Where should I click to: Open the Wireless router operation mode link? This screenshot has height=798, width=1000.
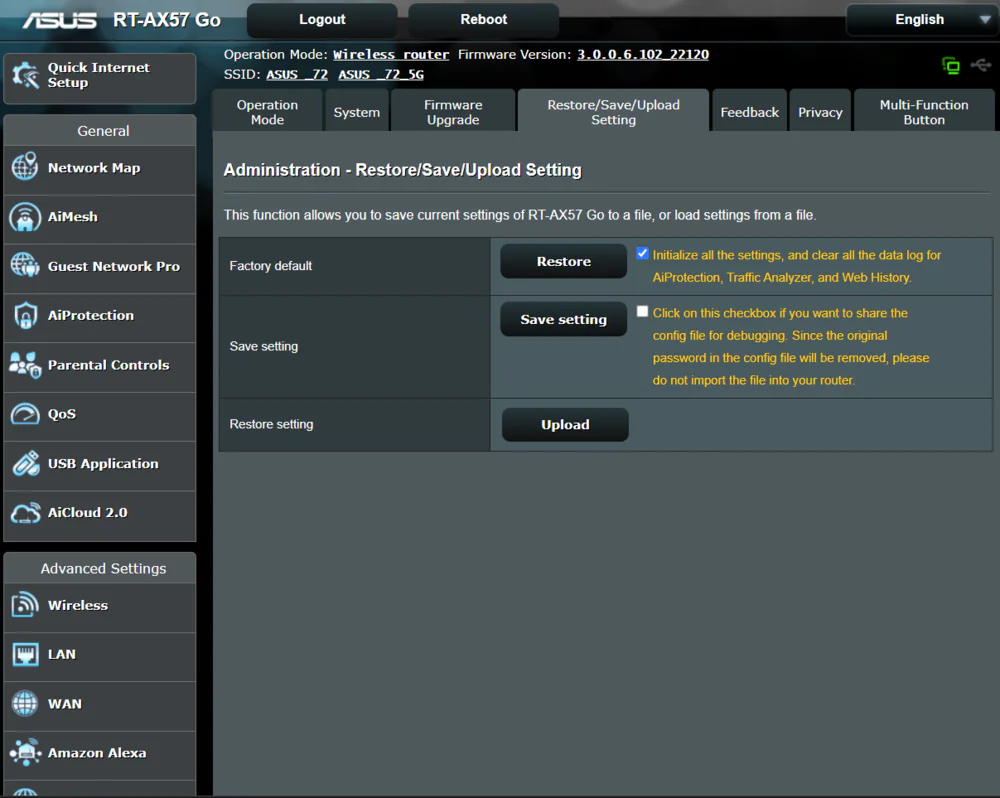tap(391, 55)
